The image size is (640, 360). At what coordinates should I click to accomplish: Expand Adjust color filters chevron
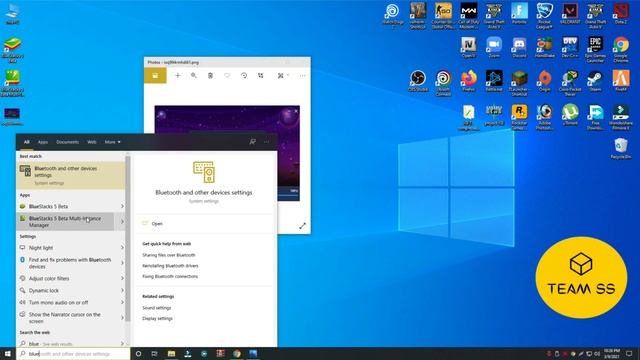pyautogui.click(x=122, y=278)
